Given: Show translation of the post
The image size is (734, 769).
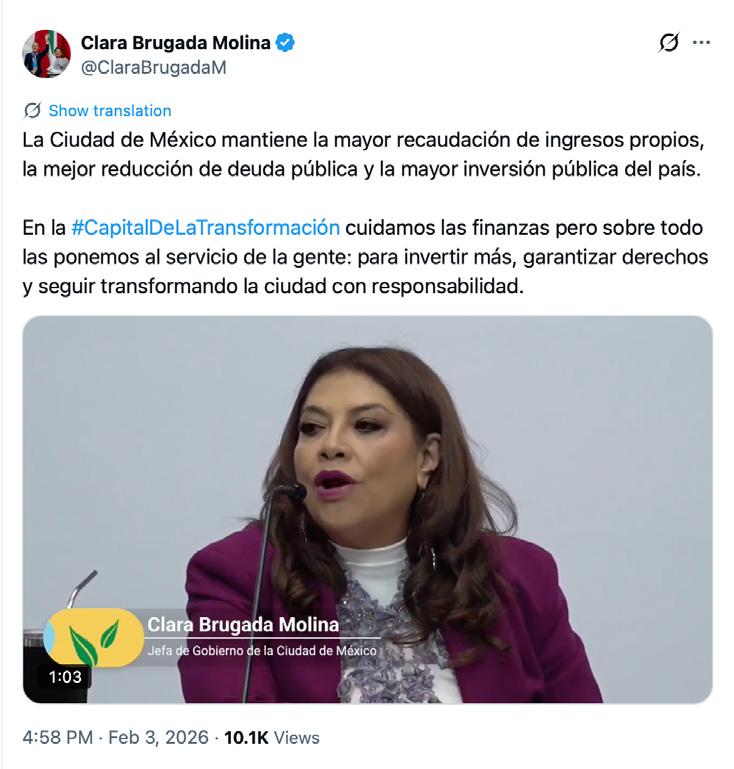Looking at the screenshot, I should (110, 111).
